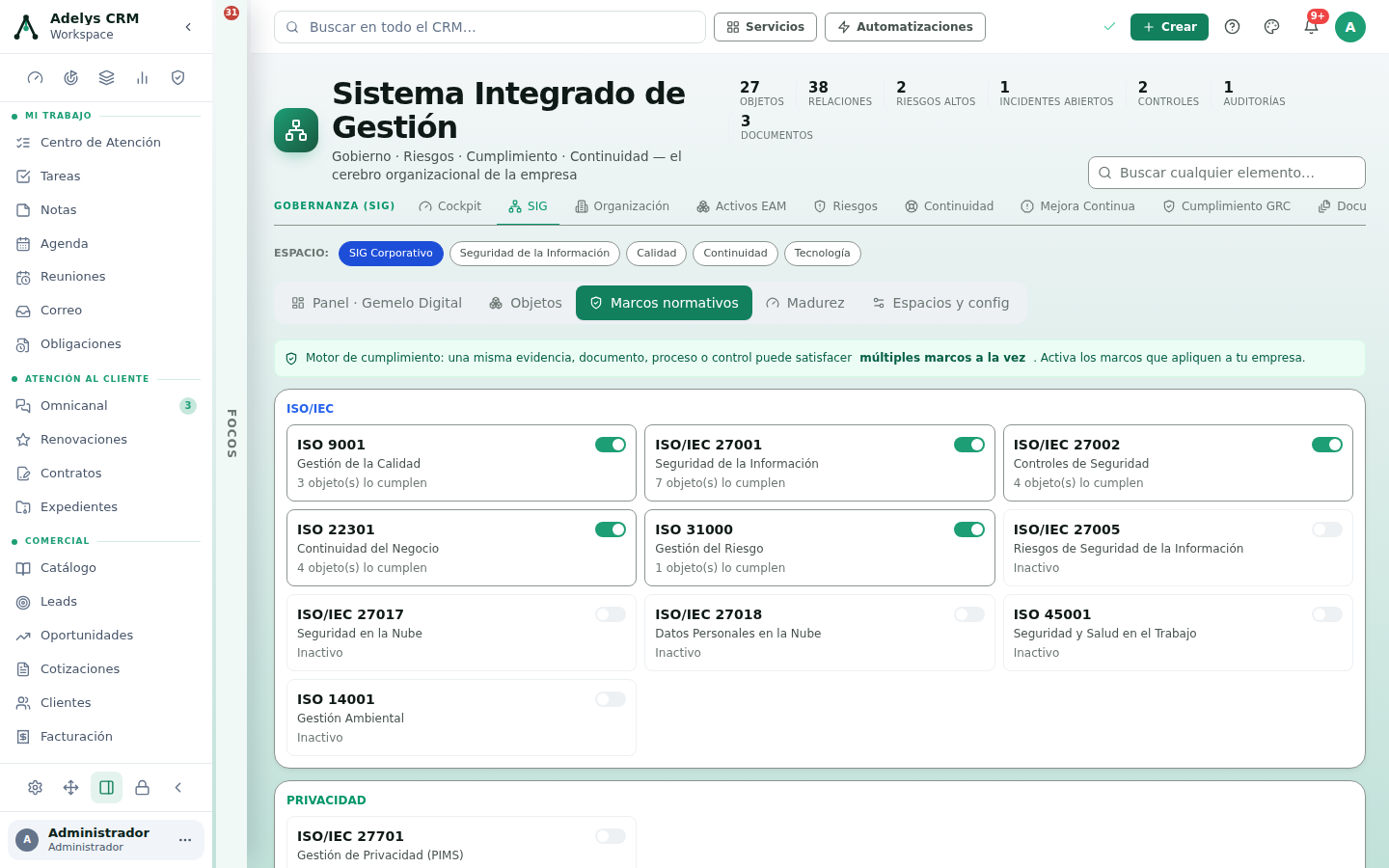Open the notifications bell icon

point(1311,27)
